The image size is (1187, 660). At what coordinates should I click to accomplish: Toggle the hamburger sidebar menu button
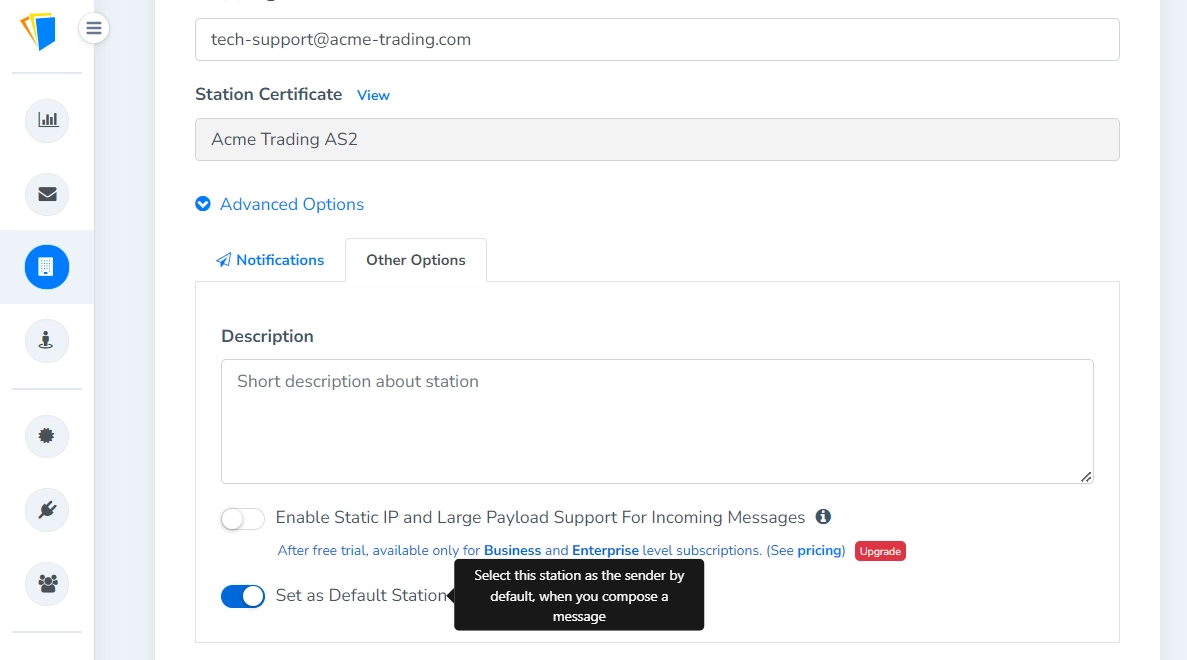tap(94, 28)
